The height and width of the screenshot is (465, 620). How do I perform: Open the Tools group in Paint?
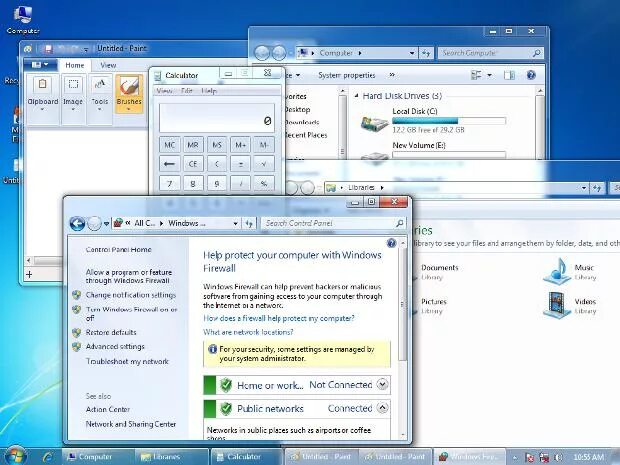(100, 93)
